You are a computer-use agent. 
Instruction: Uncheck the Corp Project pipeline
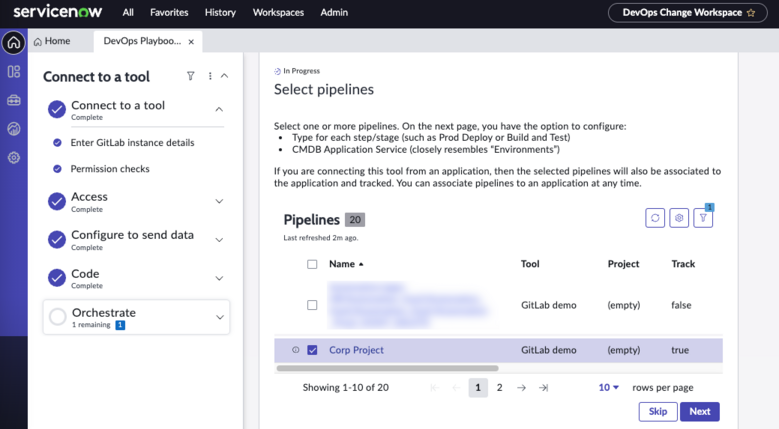pyautogui.click(x=312, y=350)
